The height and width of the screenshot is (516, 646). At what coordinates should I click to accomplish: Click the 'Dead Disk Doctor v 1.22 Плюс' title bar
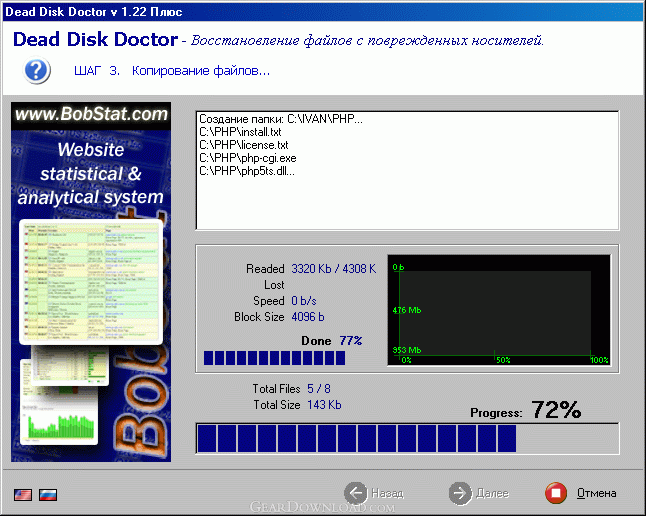pos(323,12)
